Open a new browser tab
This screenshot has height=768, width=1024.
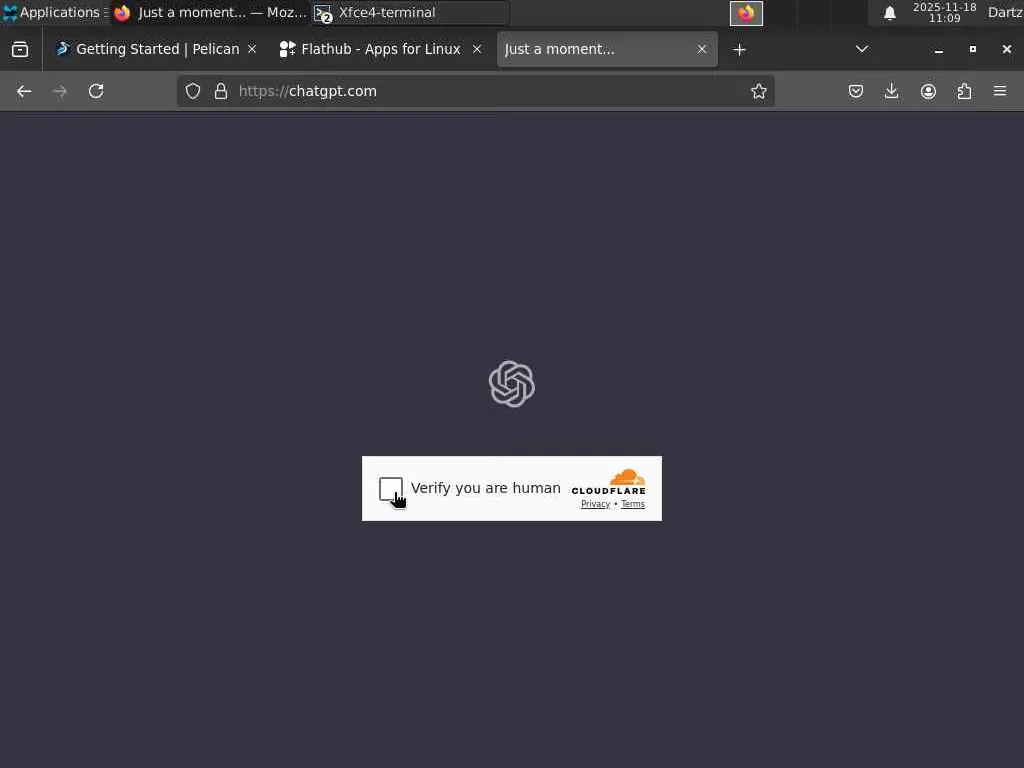739,50
